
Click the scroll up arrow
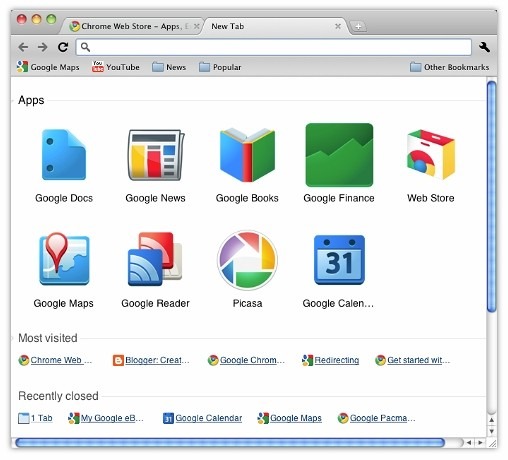(x=491, y=420)
